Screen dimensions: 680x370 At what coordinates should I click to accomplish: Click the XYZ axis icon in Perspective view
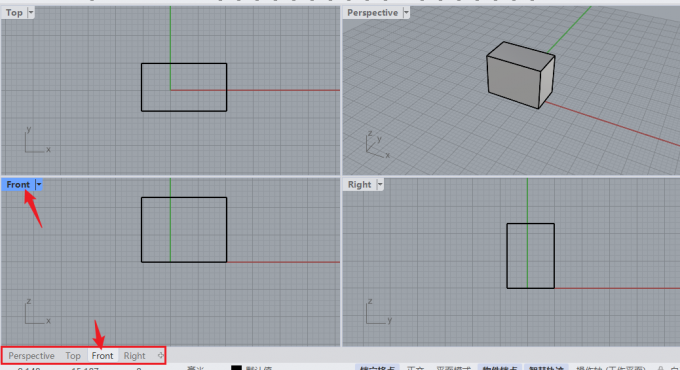377,144
